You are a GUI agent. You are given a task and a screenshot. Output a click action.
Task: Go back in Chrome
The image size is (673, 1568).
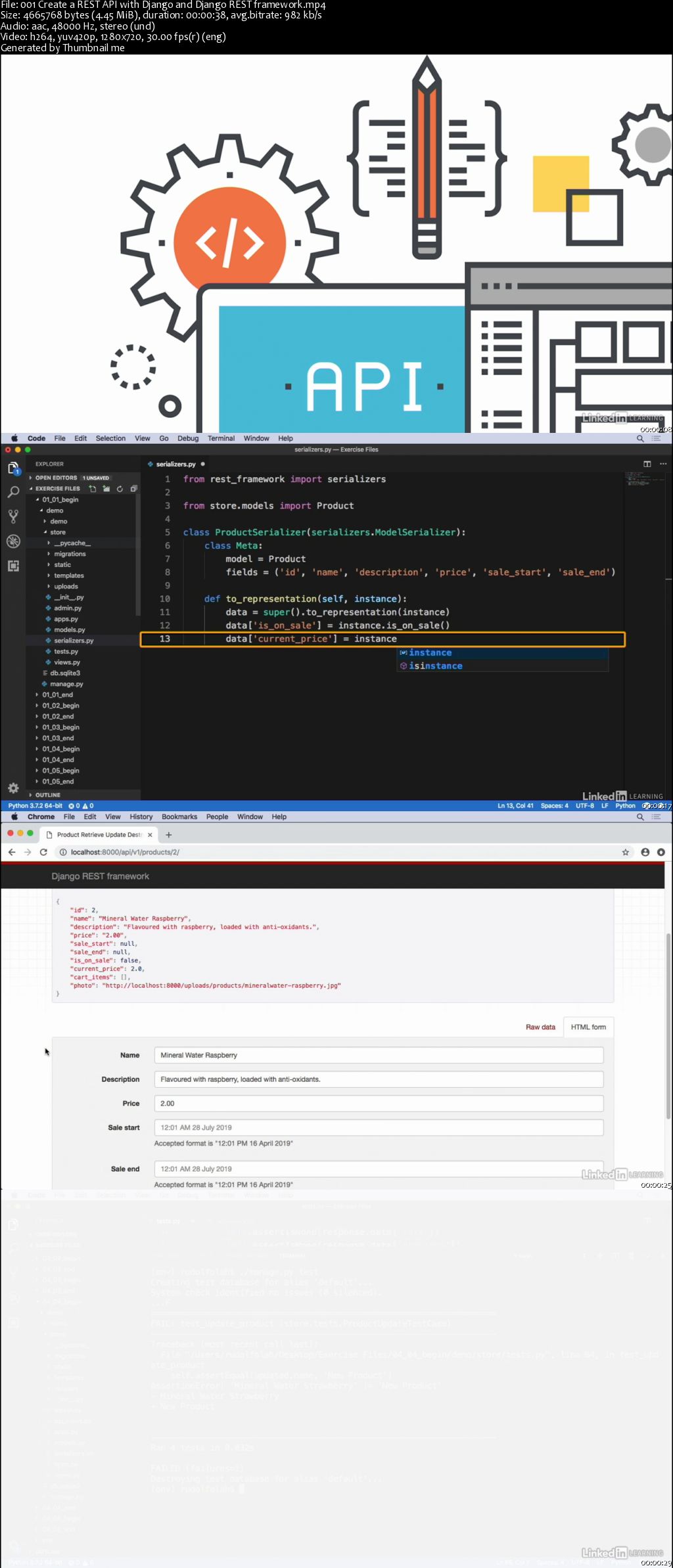[x=12, y=852]
